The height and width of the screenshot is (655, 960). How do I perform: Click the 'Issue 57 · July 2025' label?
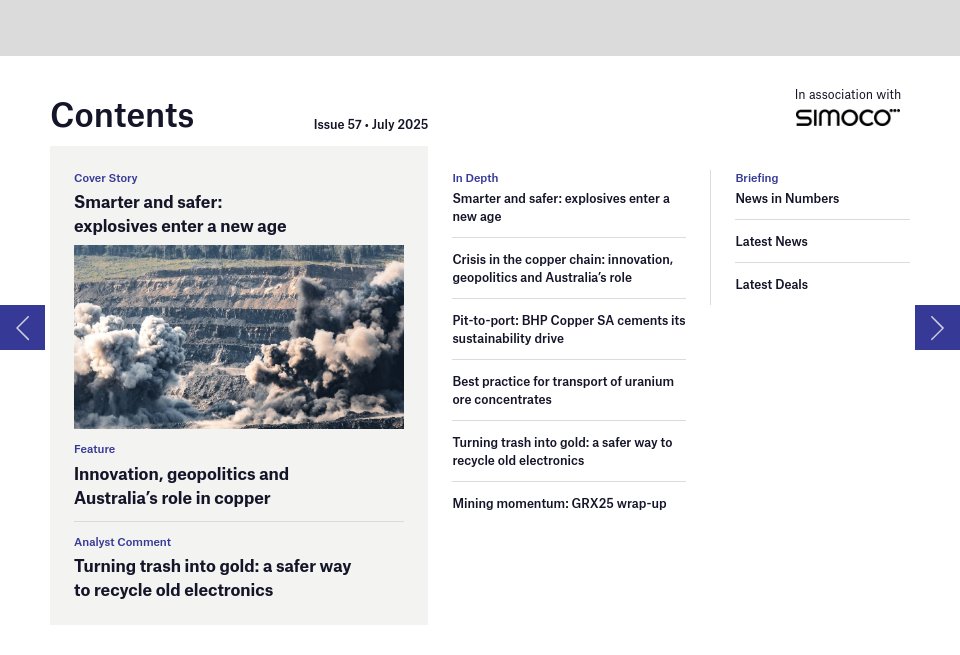(370, 124)
